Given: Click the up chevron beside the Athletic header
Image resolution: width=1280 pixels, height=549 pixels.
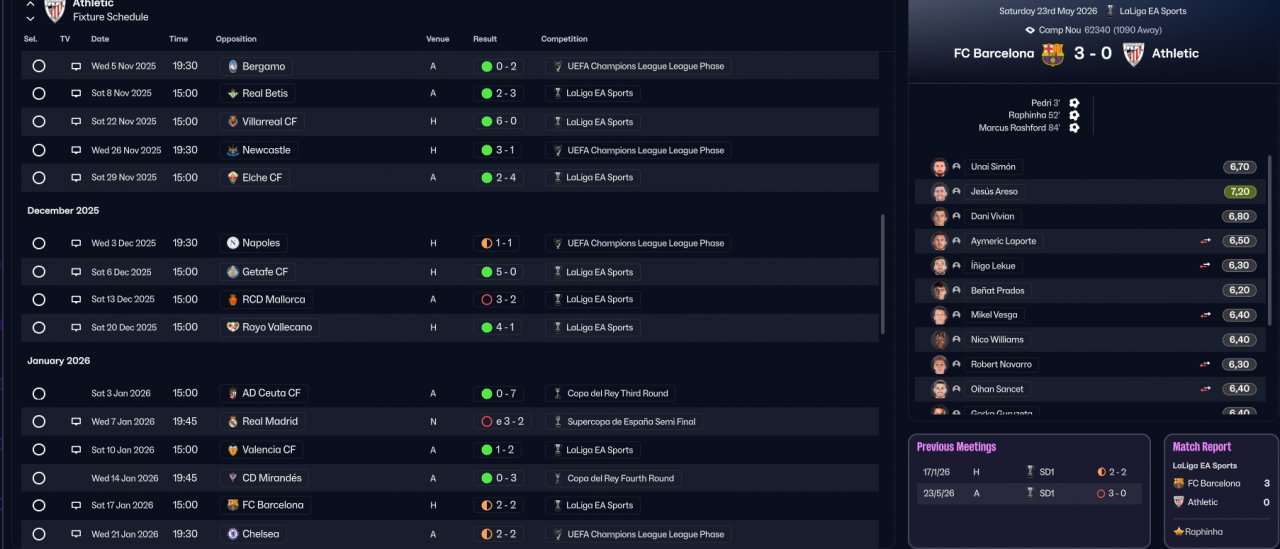Looking at the screenshot, I should 30,4.
